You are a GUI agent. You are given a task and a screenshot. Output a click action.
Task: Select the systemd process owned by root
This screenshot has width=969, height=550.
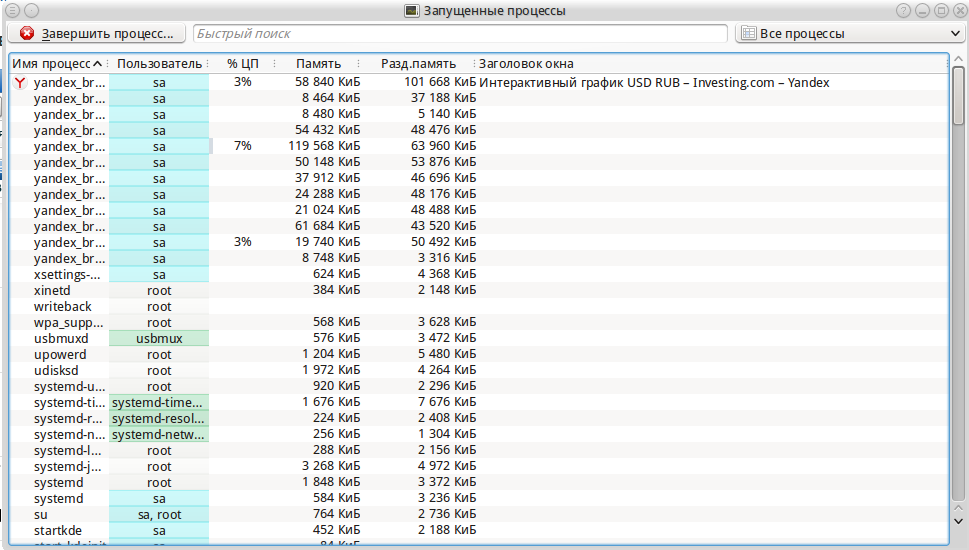click(479, 483)
